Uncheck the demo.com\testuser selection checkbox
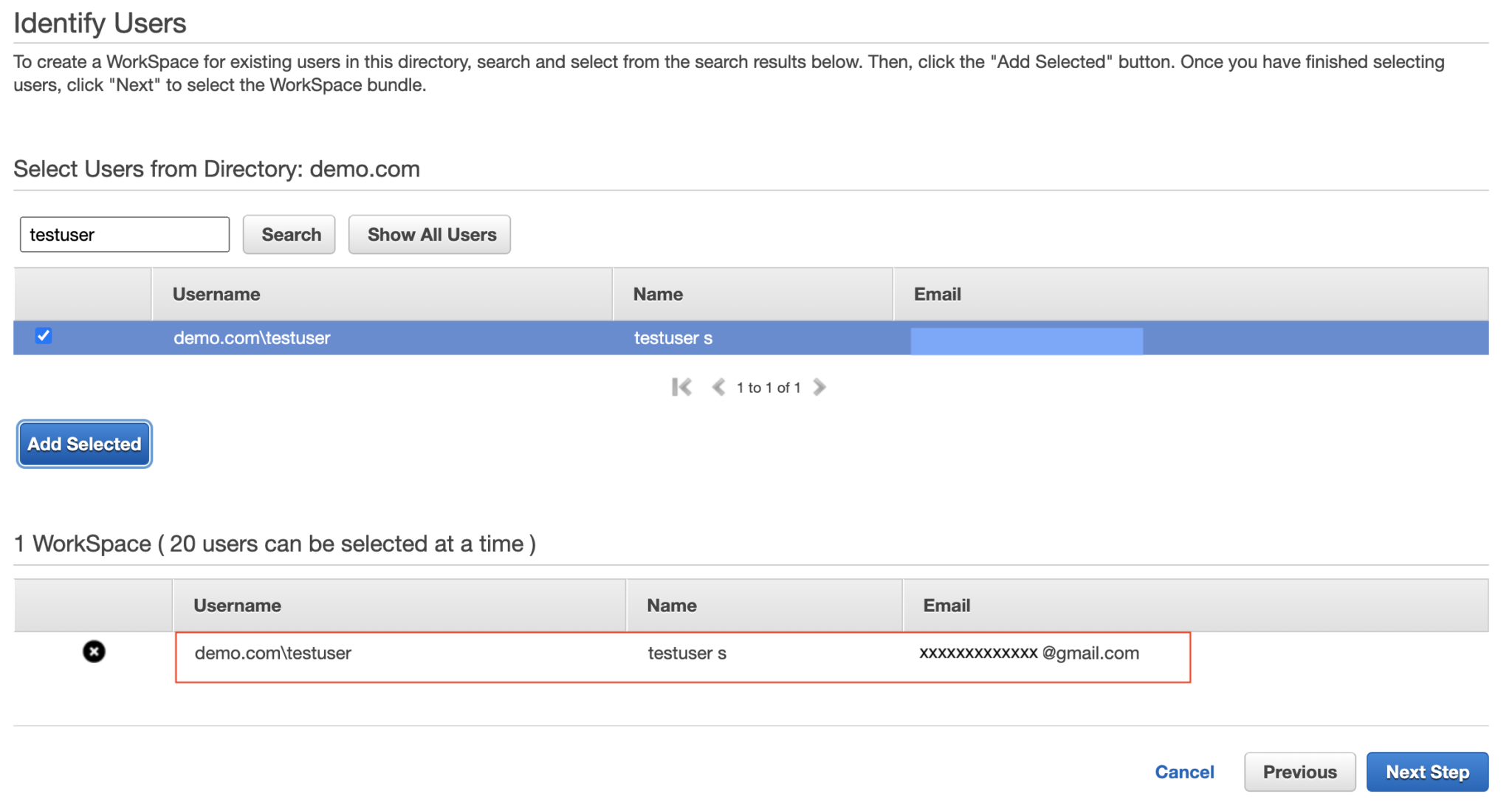This screenshot has width=1512, height=802. [x=44, y=337]
